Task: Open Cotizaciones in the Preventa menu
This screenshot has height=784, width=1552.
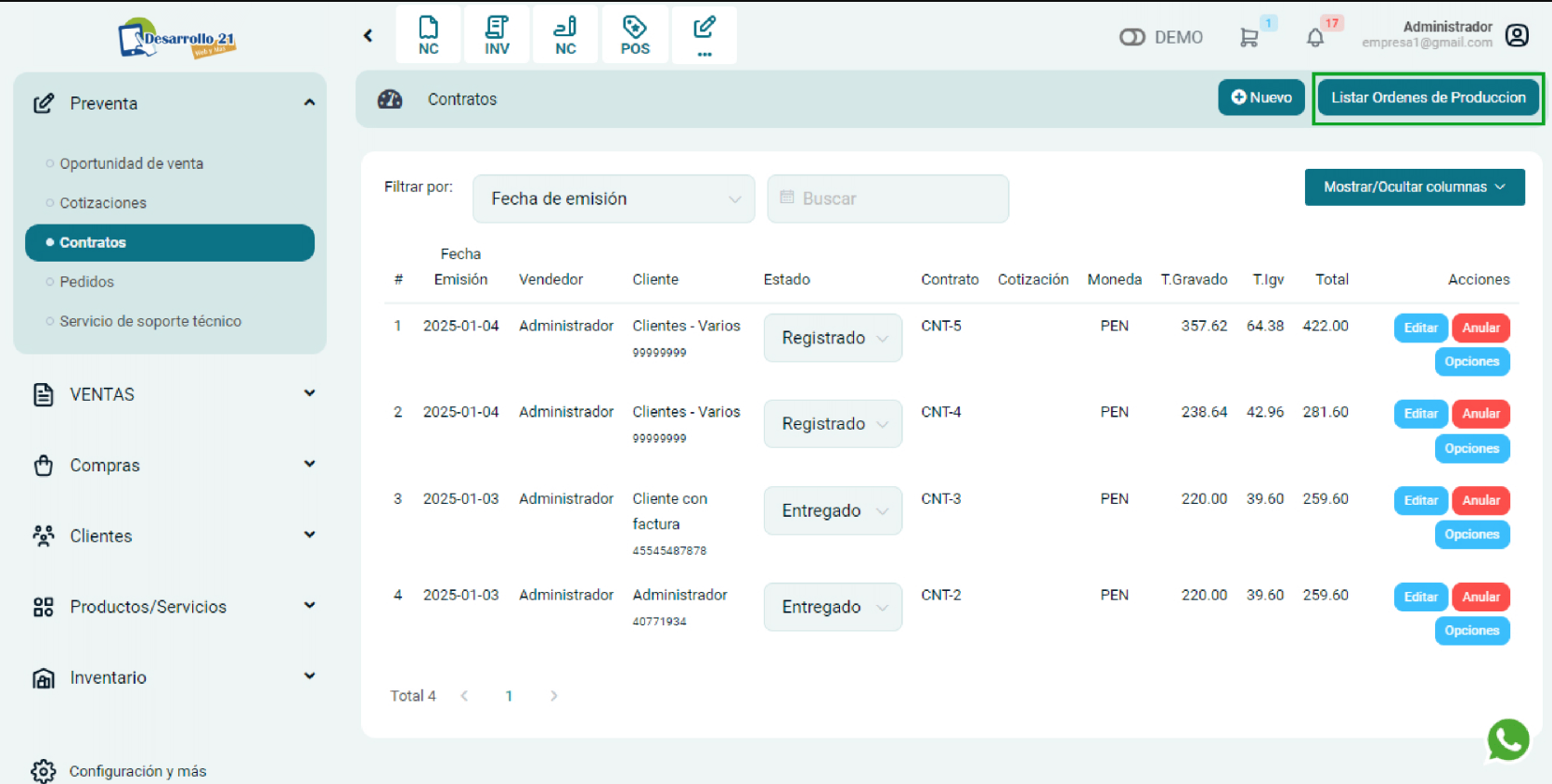Action: (103, 203)
